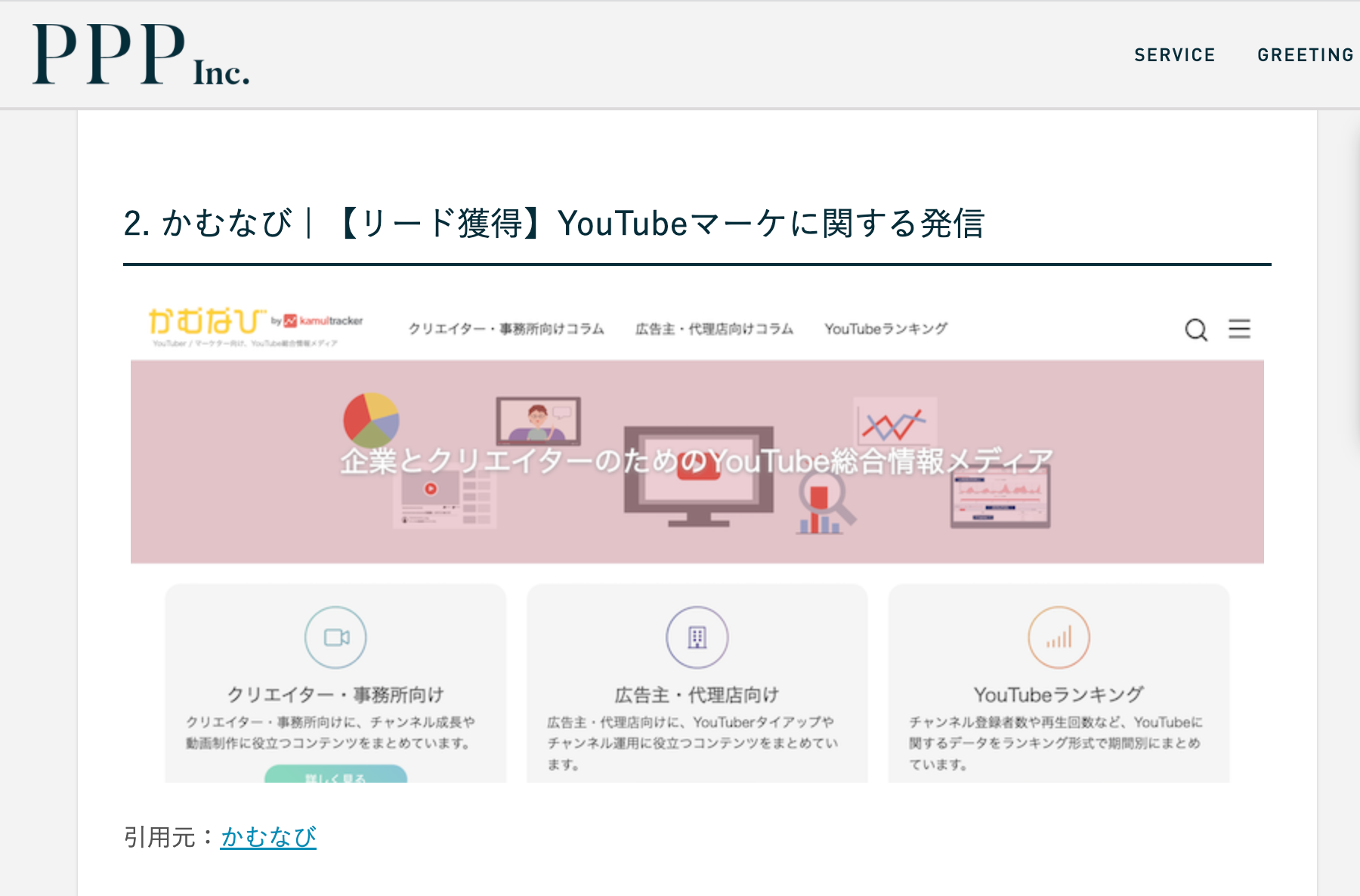The image size is (1360, 896).
Task: Click the pie chart illustration in banner
Action: [370, 419]
